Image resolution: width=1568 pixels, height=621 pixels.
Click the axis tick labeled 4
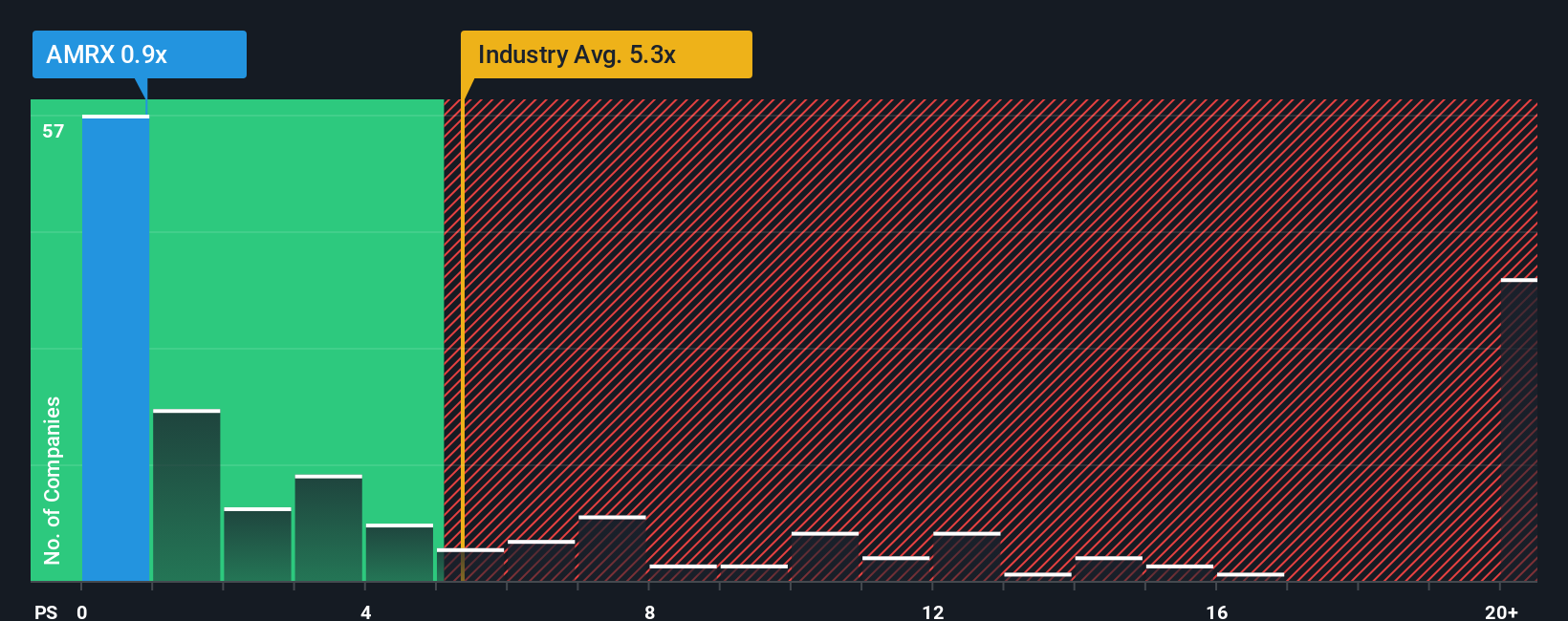point(365,611)
